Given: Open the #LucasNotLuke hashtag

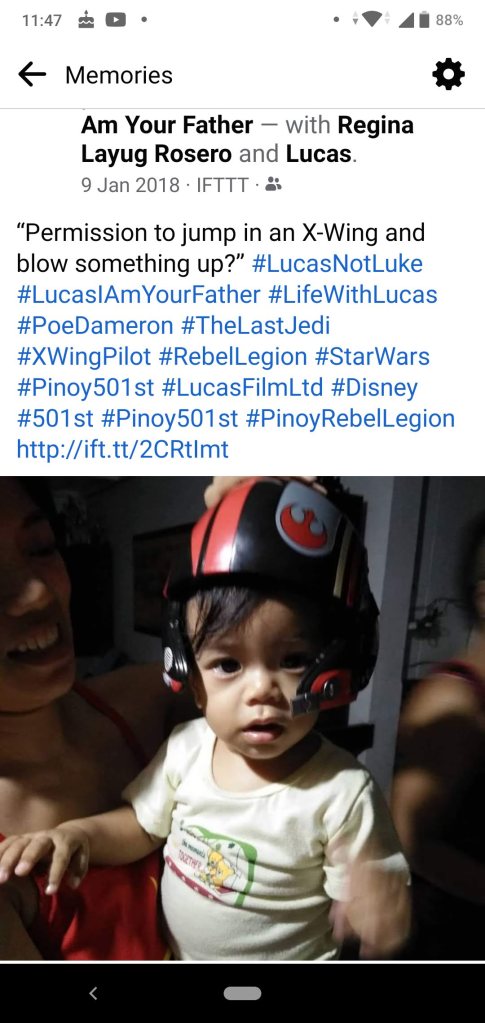Looking at the screenshot, I should pyautogui.click(x=337, y=264).
